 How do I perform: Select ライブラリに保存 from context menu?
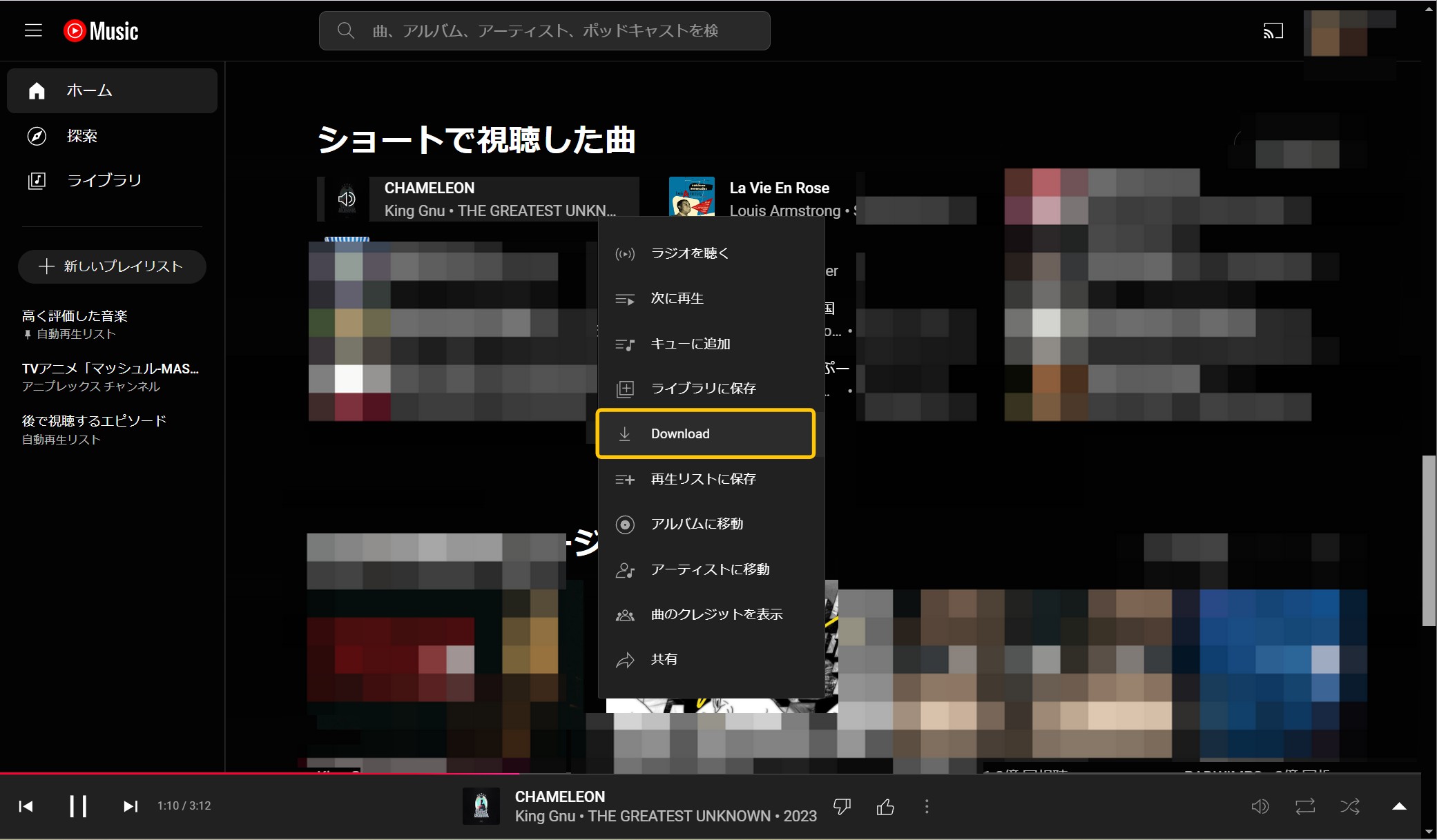711,389
